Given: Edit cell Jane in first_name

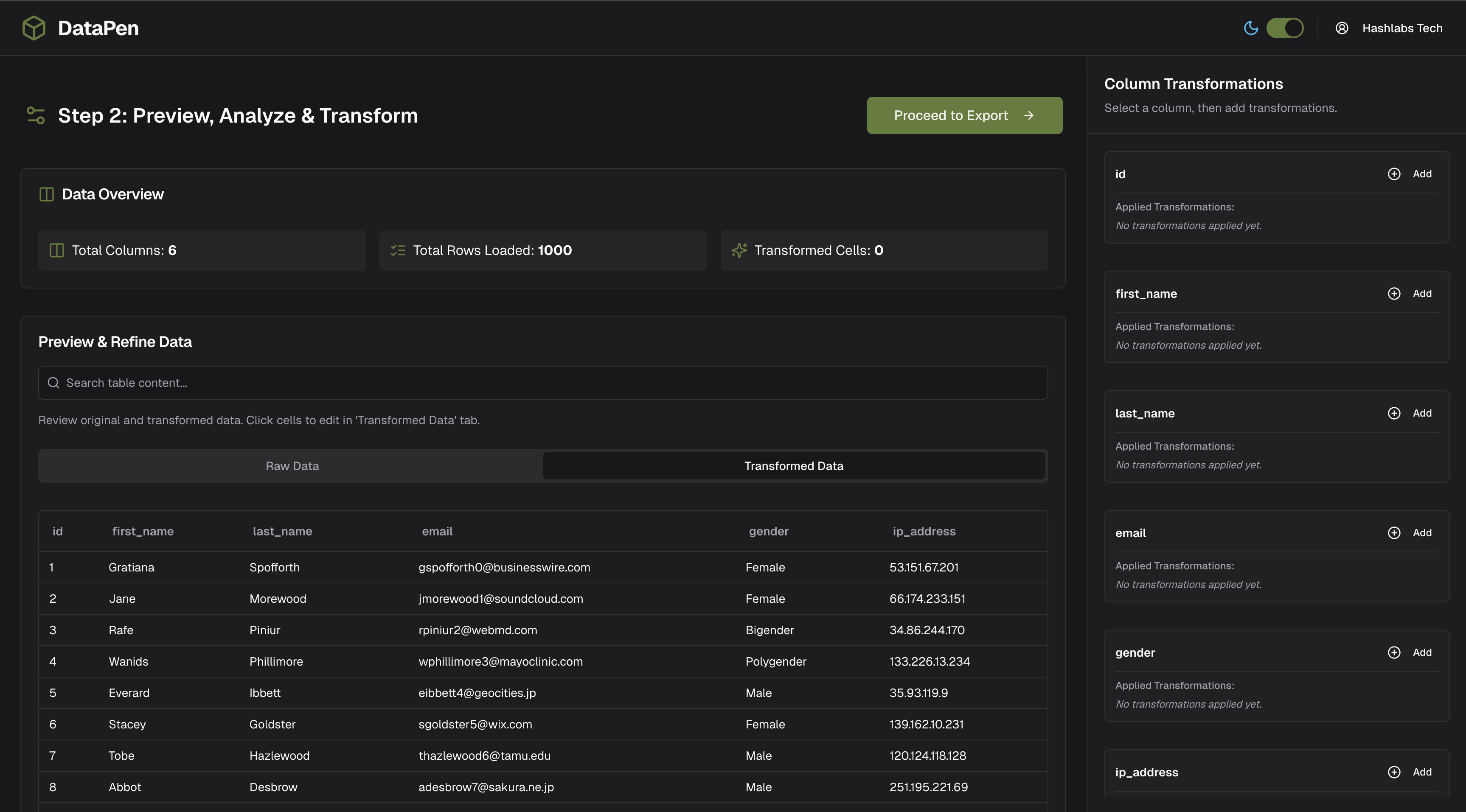Looking at the screenshot, I should [122, 599].
